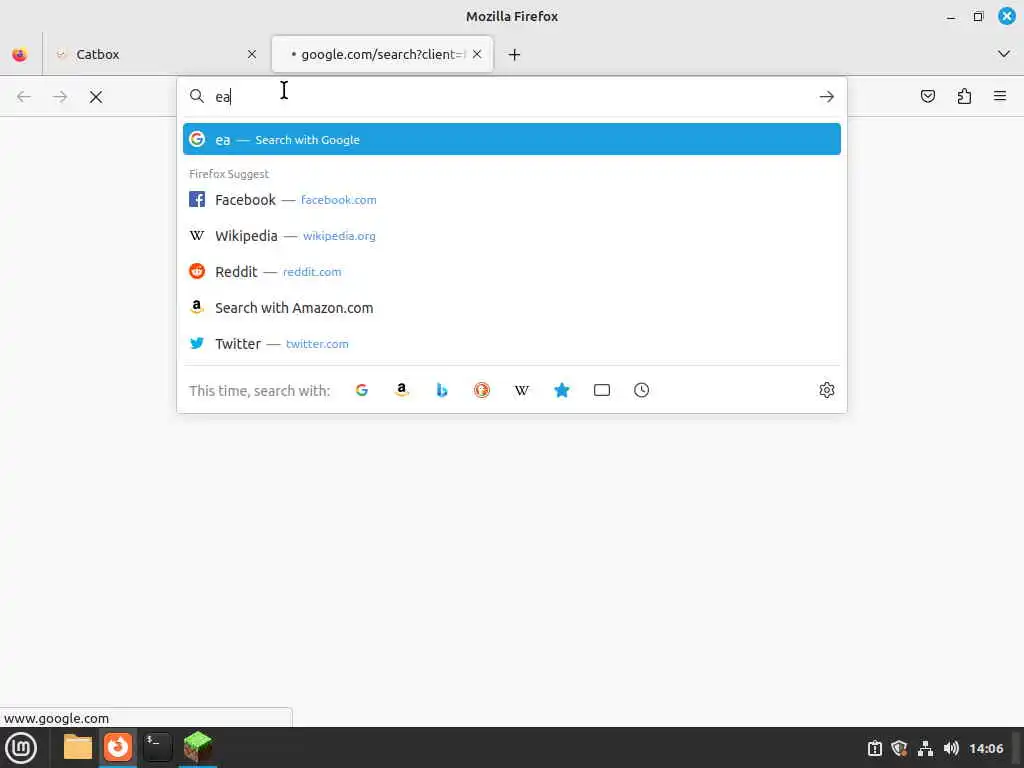
Task: Search open tabs using the tab icon
Action: click(x=601, y=390)
